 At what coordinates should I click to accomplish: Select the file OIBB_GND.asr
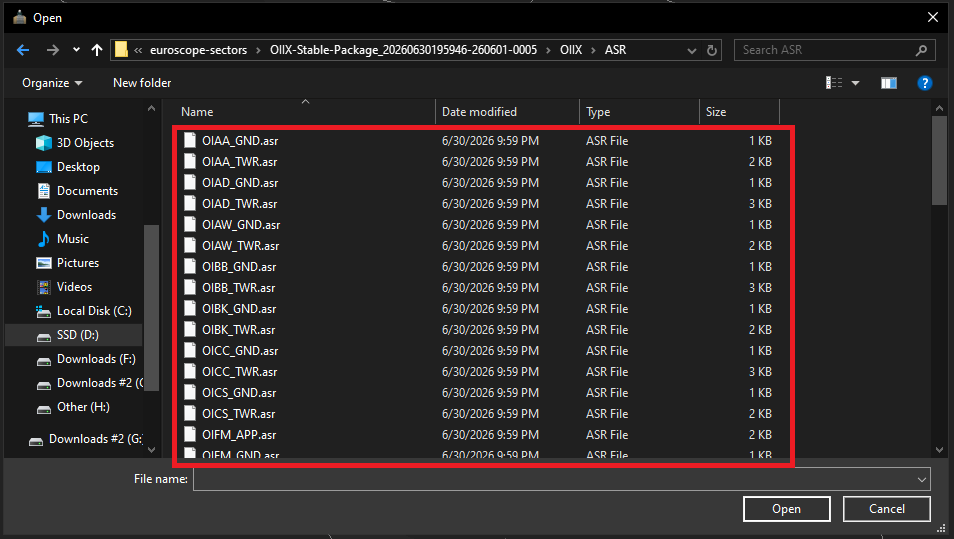pos(238,266)
